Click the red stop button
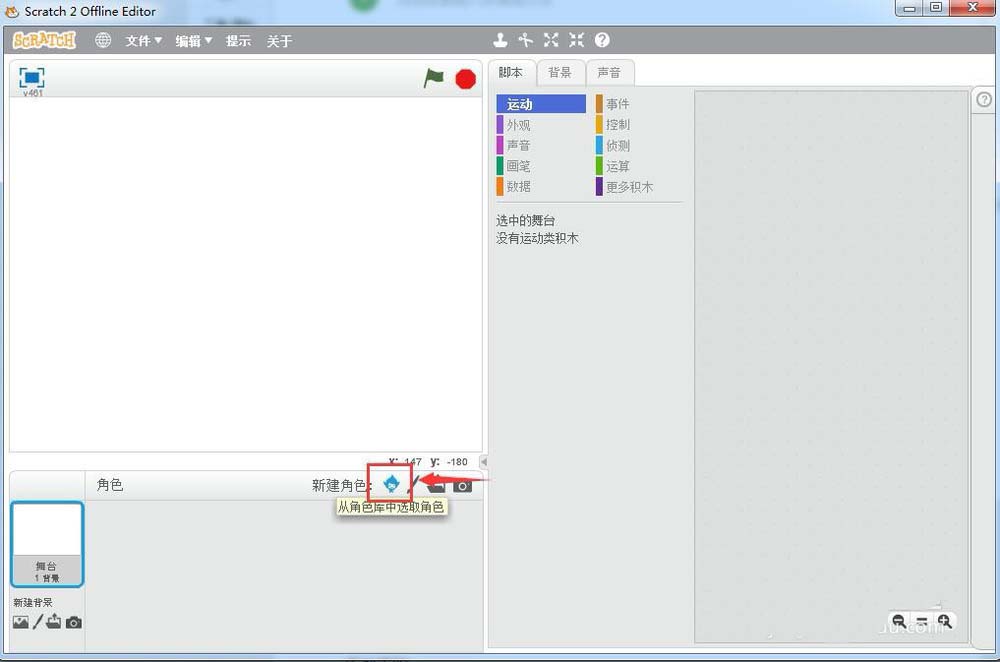 click(x=466, y=79)
